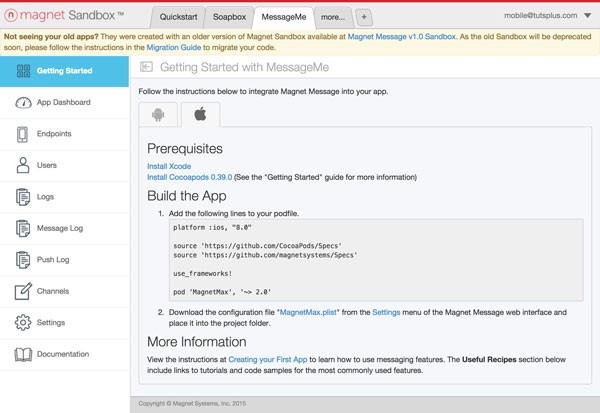Click the MagnetMax.plist link
This screenshot has height=413, width=600.
click(x=308, y=312)
